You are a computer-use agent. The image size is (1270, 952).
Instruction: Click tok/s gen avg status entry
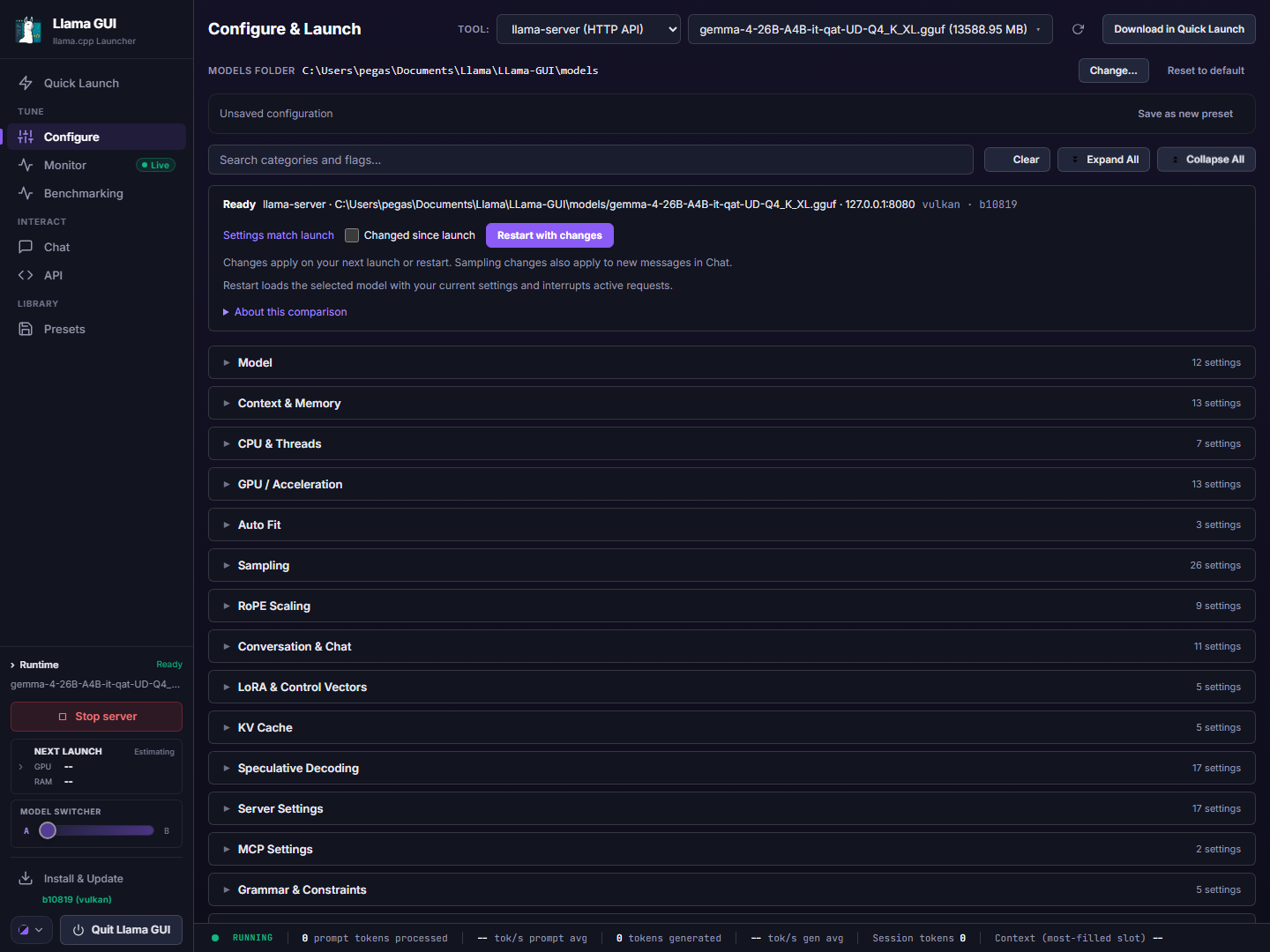pos(797,938)
